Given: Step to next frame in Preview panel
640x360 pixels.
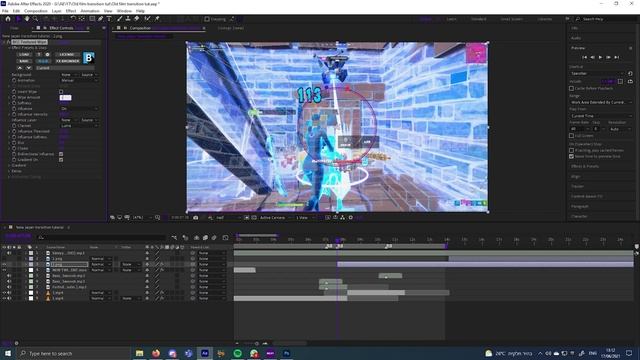Looking at the screenshot, I should click(608, 58).
